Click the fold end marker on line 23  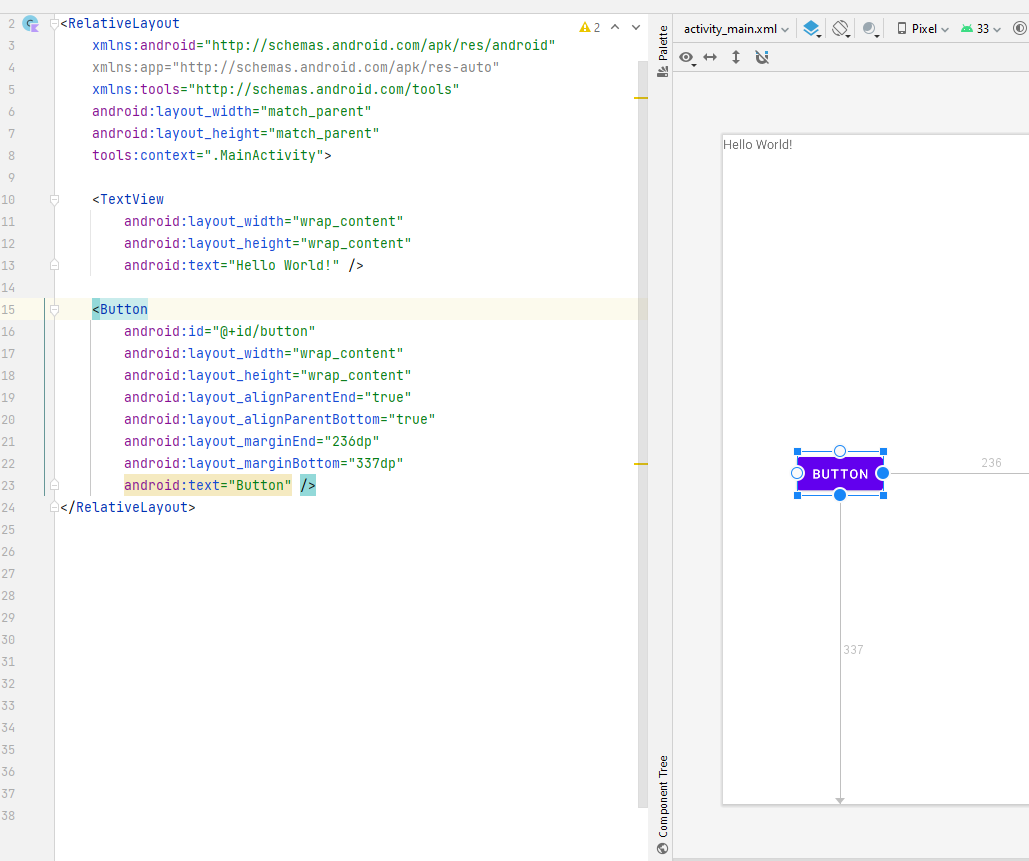[x=54, y=485]
